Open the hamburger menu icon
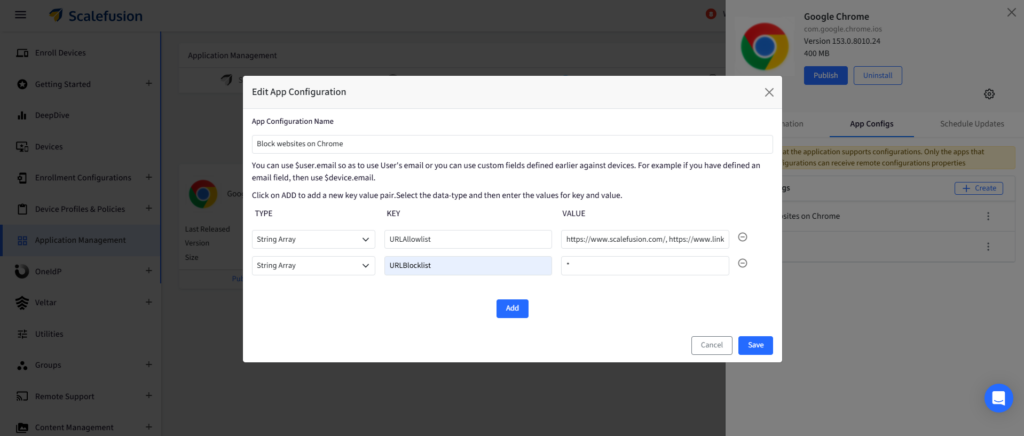Viewport: 1024px width, 436px height. 21,14
